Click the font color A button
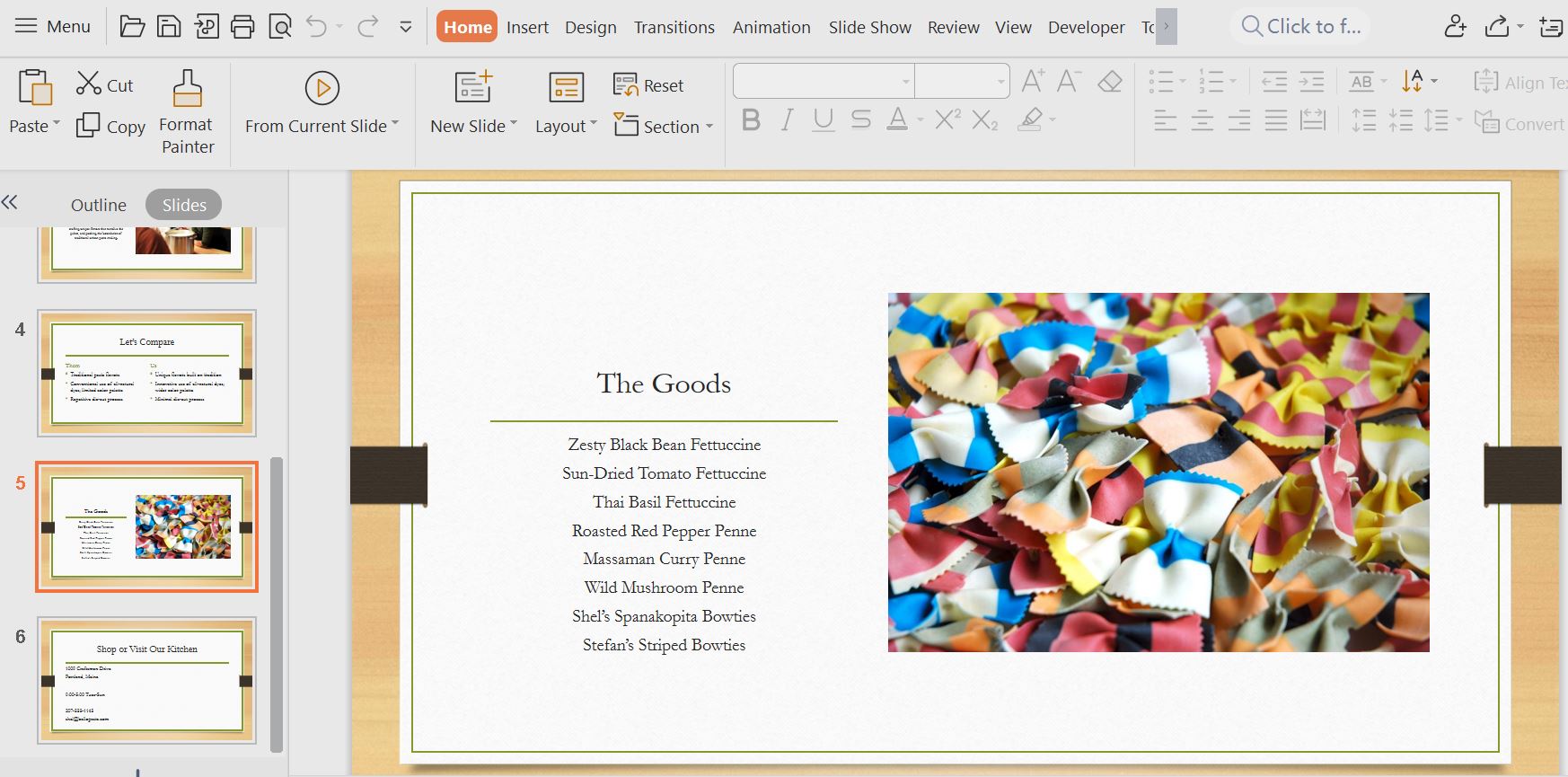 pos(896,119)
